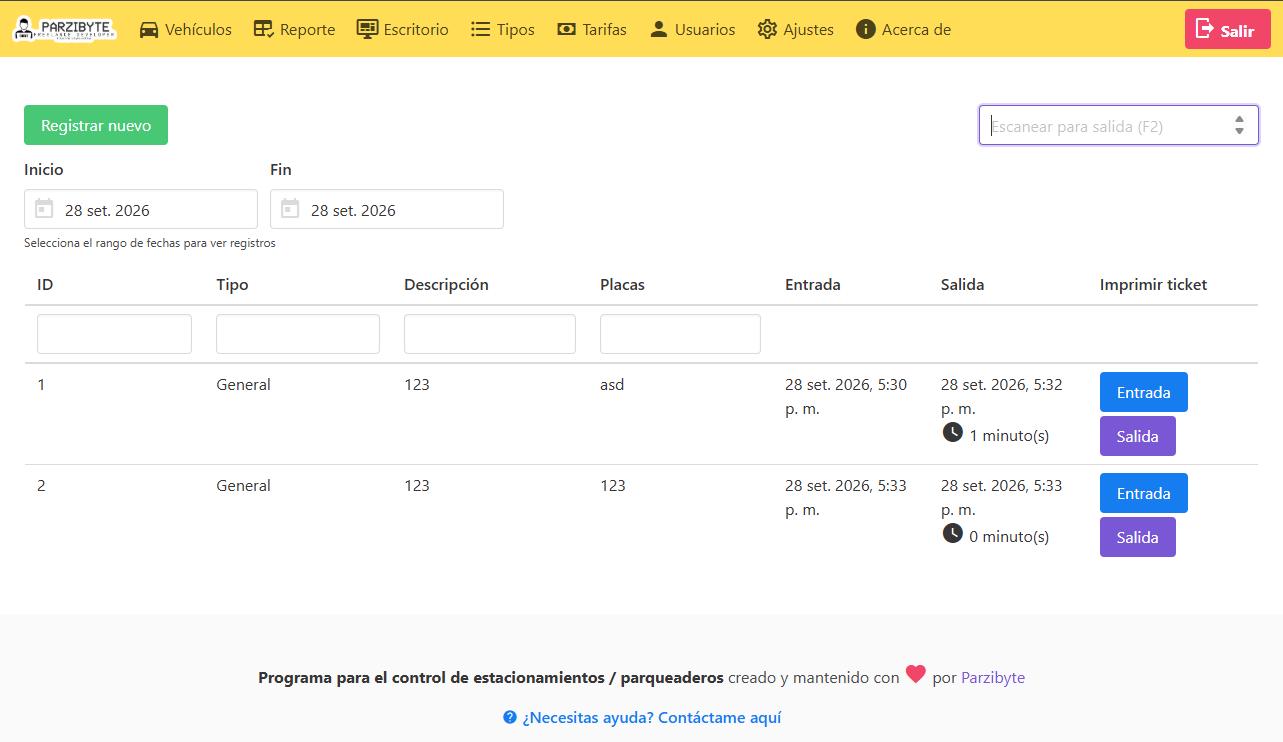Click the list icon beside Tipos
The width and height of the screenshot is (1283, 742).
(480, 30)
